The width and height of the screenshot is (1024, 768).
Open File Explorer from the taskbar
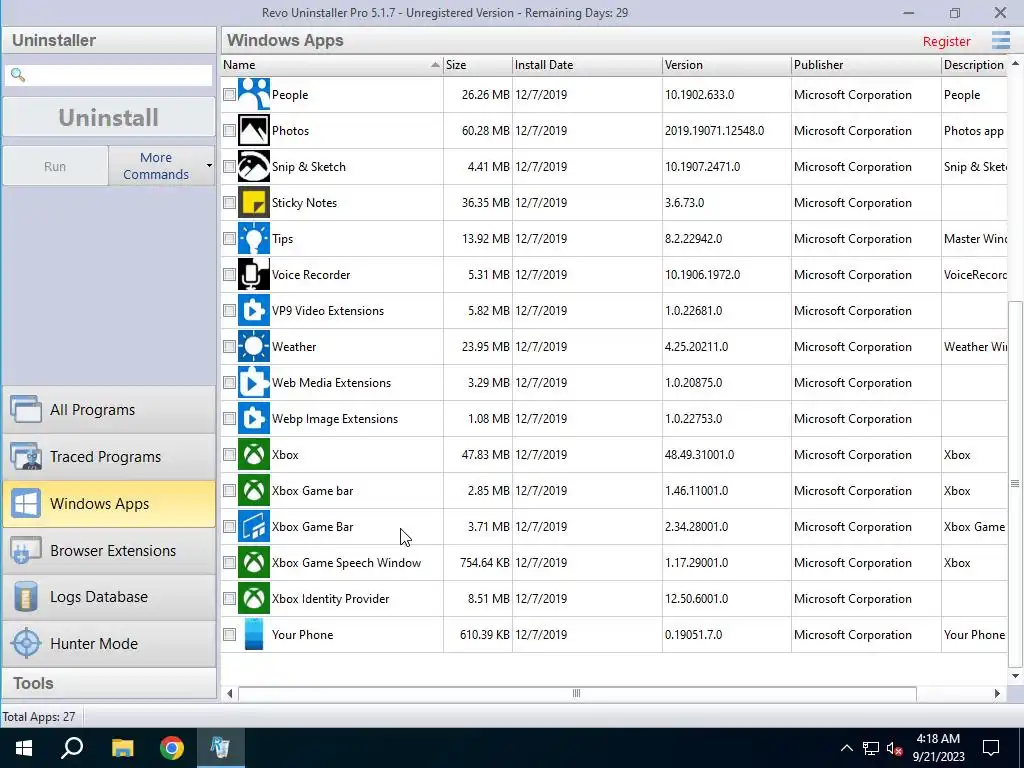coord(122,748)
